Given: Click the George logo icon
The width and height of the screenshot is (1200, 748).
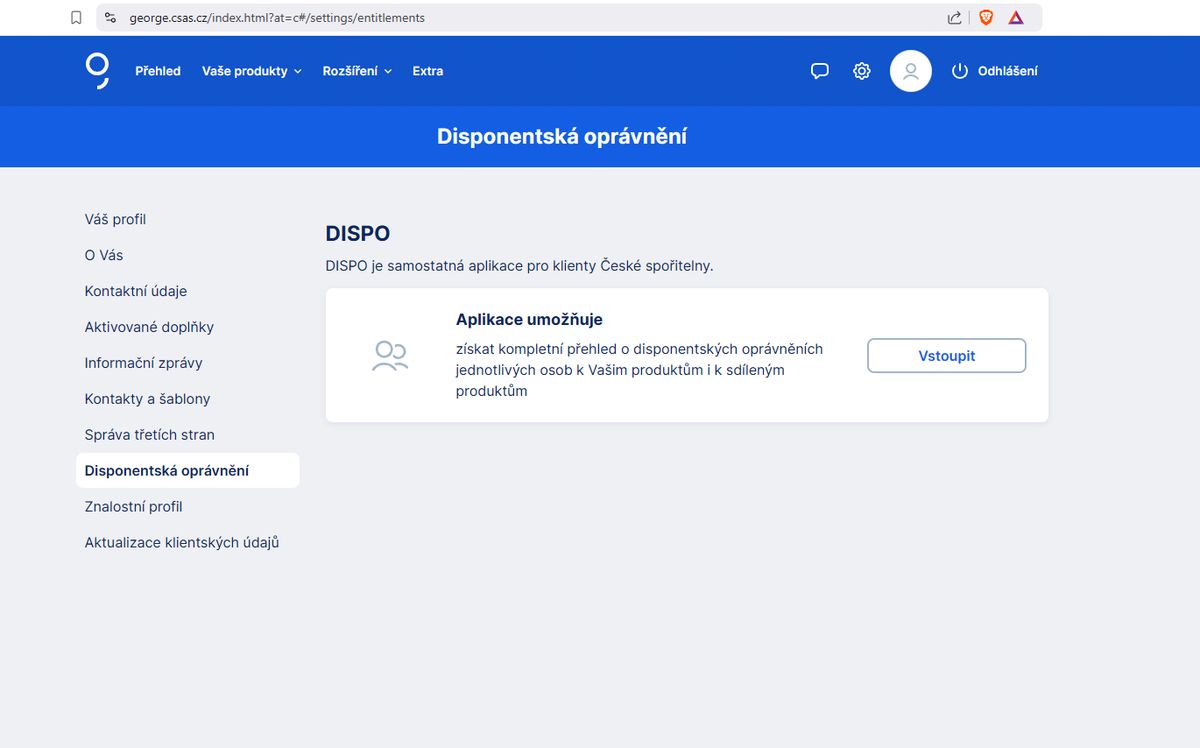Looking at the screenshot, I should tap(97, 71).
